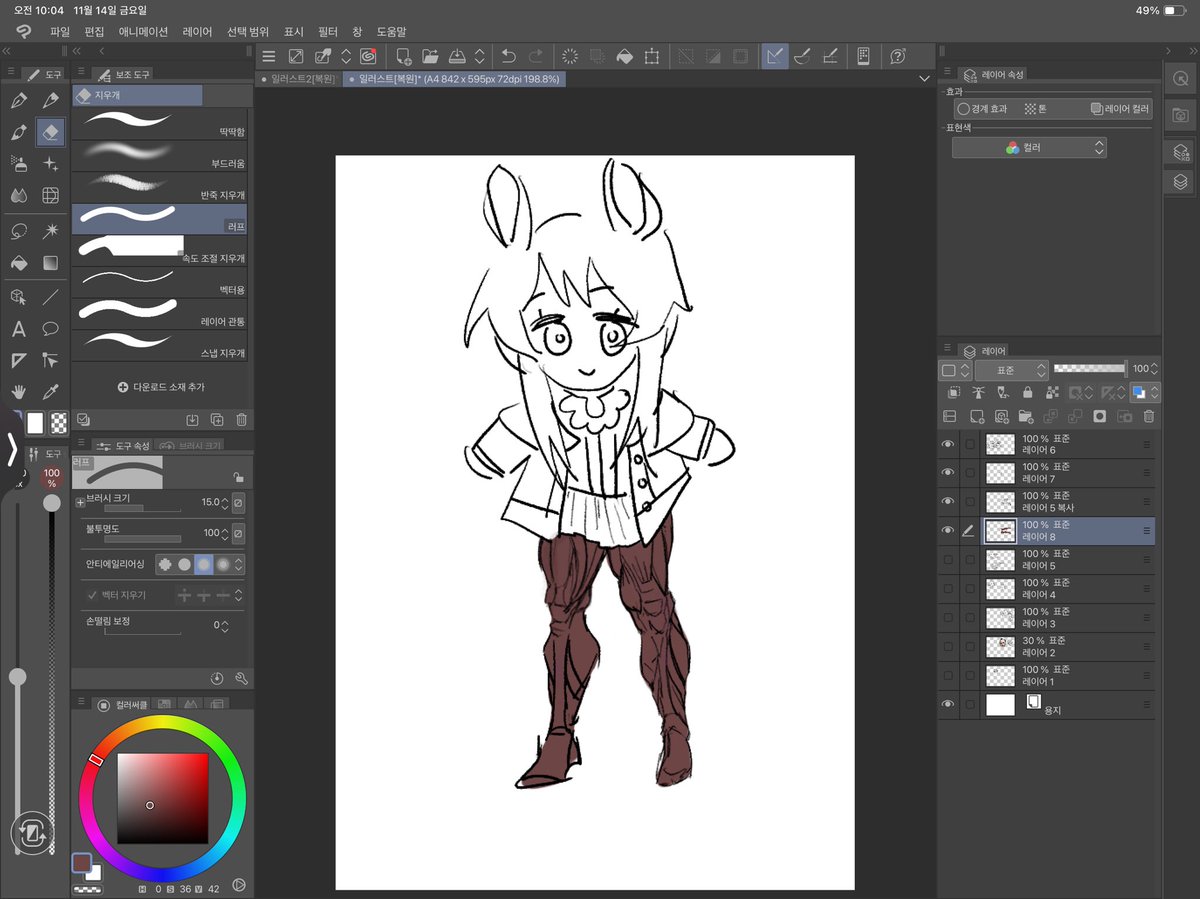Image resolution: width=1200 pixels, height=899 pixels.
Task: Click the Clip Studio spiral icon
Action: click(367, 57)
